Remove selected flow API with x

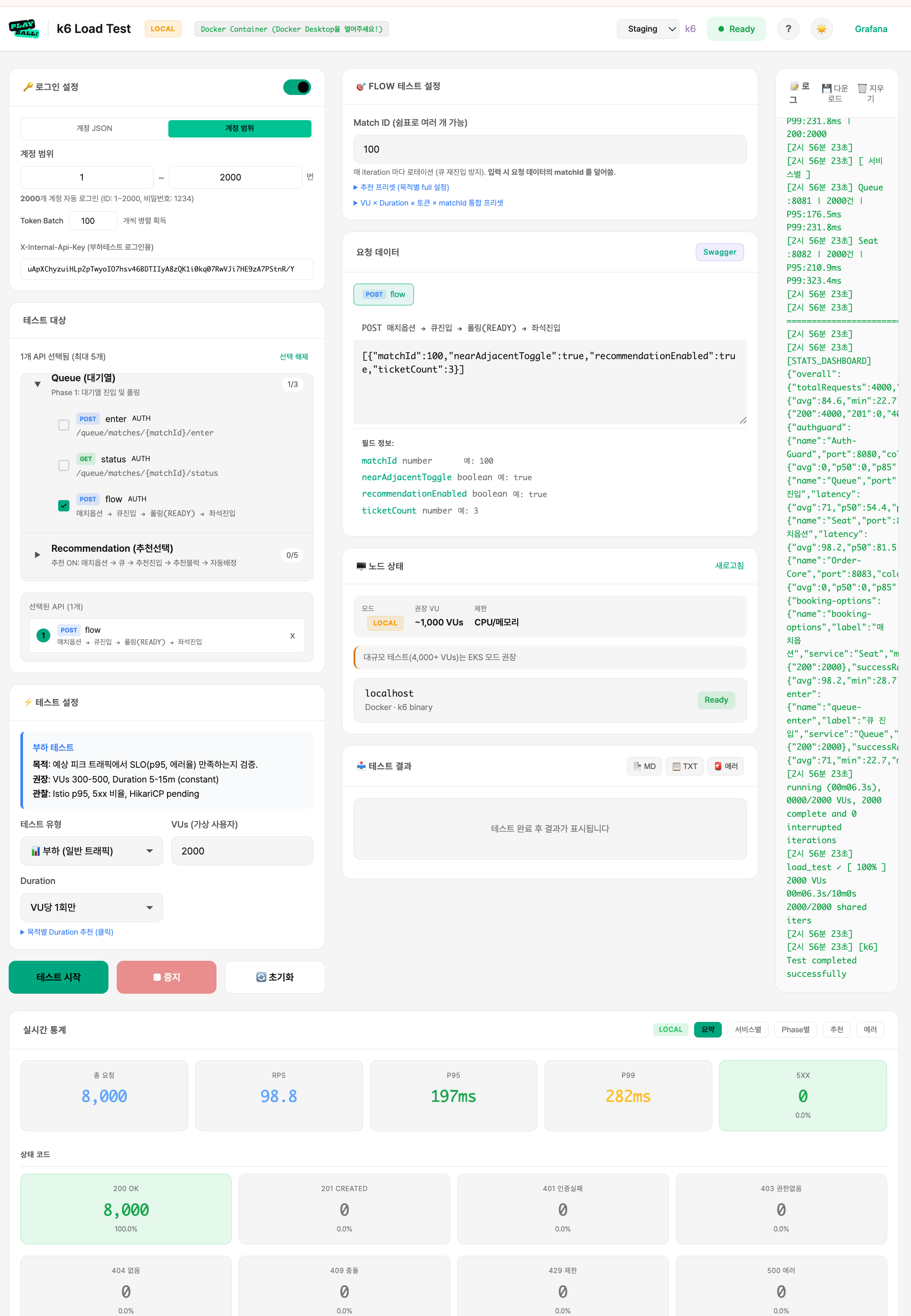(x=292, y=636)
